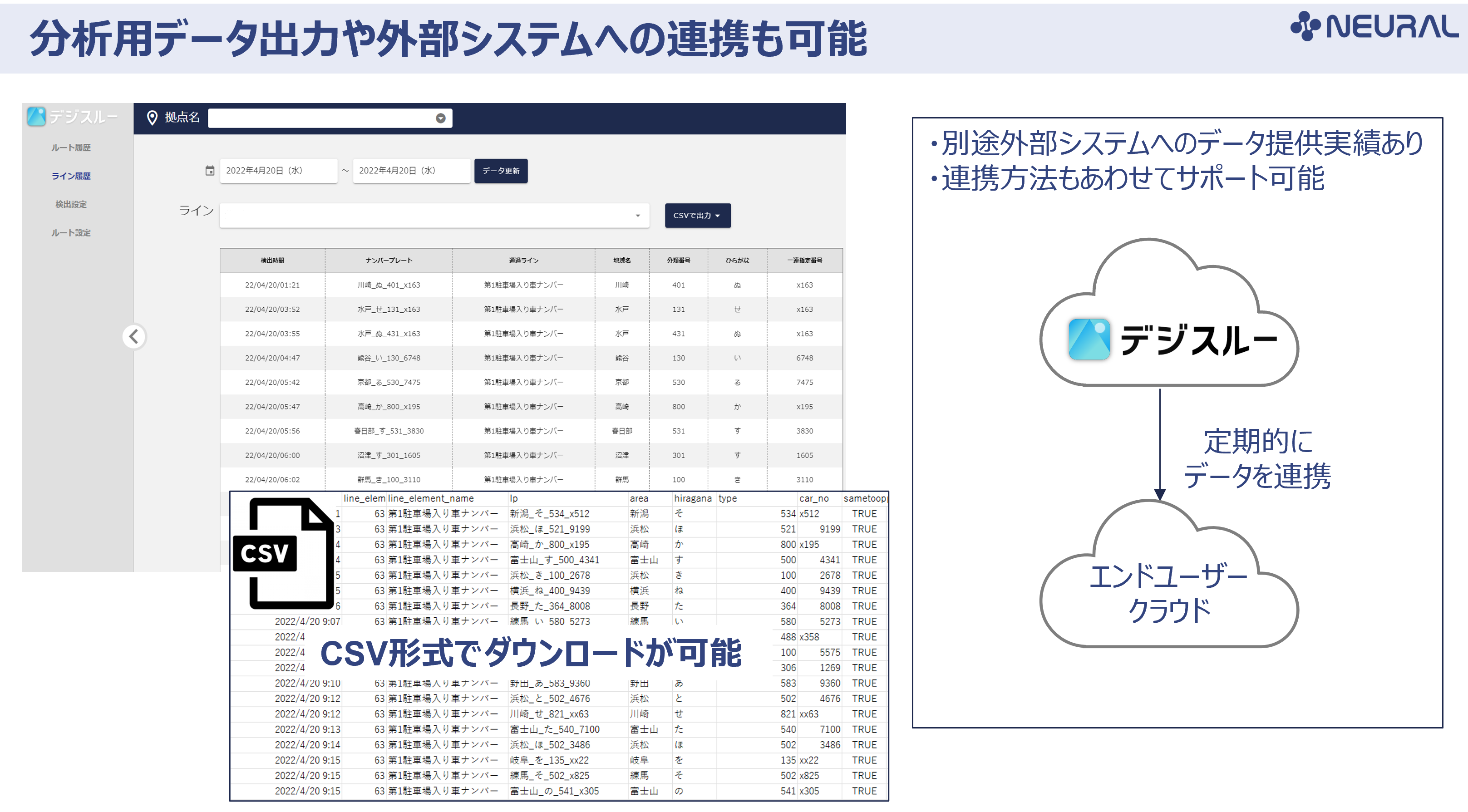Click the large CSV file icon
Screen dimensions: 1468x812
[283, 554]
